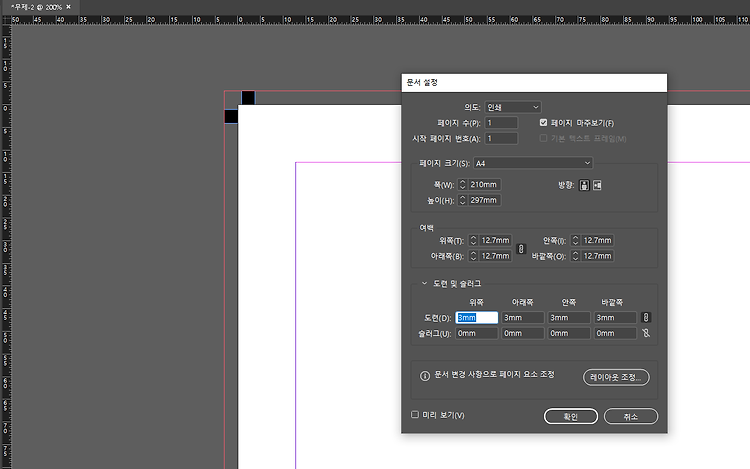Click the 확인 button
Screen dimensions: 750x469
click(571, 416)
